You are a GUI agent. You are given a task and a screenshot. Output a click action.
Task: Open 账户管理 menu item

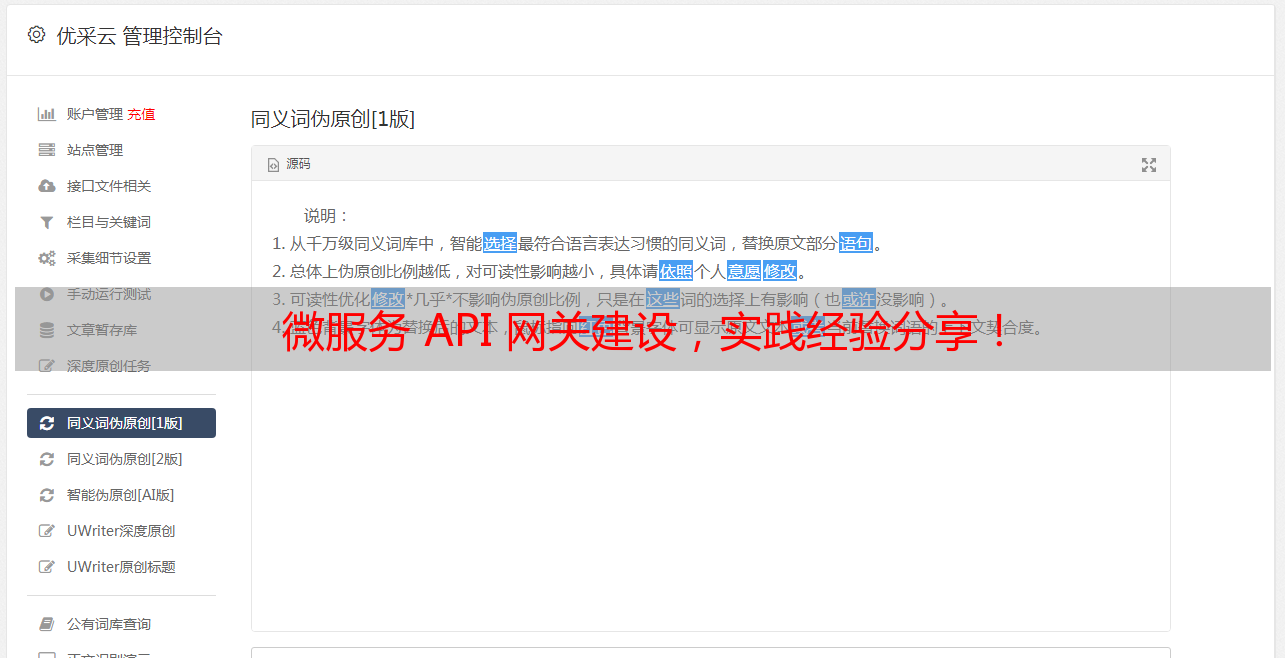95,114
